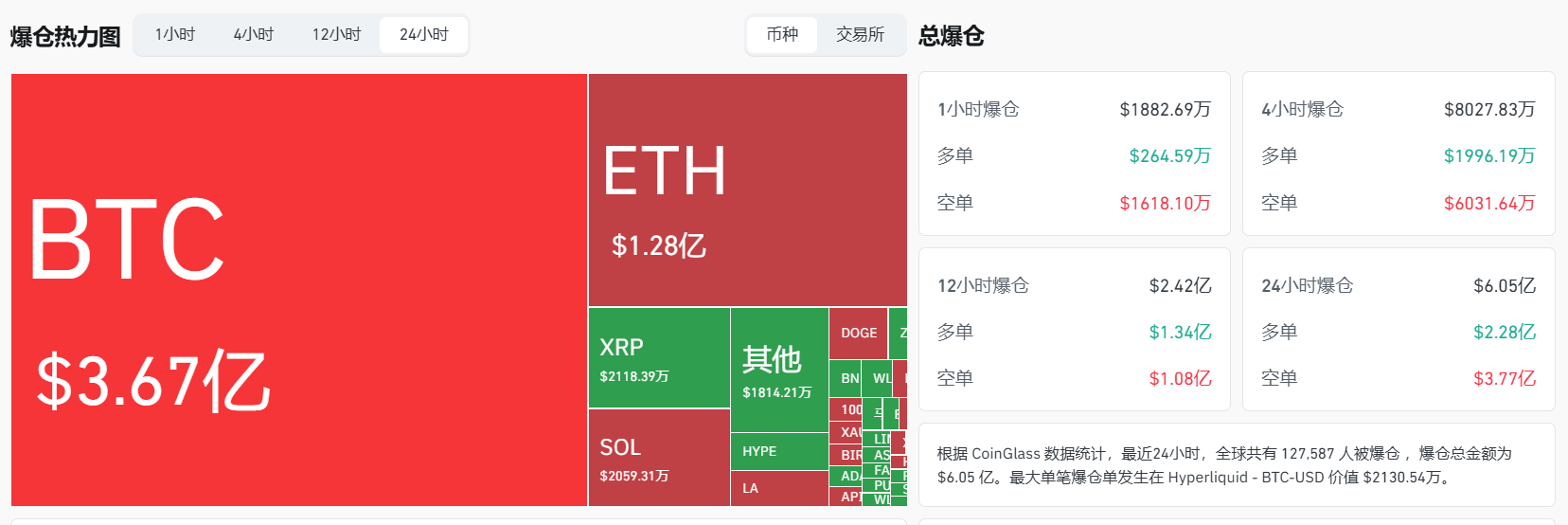The width and height of the screenshot is (1568, 525).
Task: Select the 12小时爆仓 total value $2.42亿
Action: click(1180, 285)
